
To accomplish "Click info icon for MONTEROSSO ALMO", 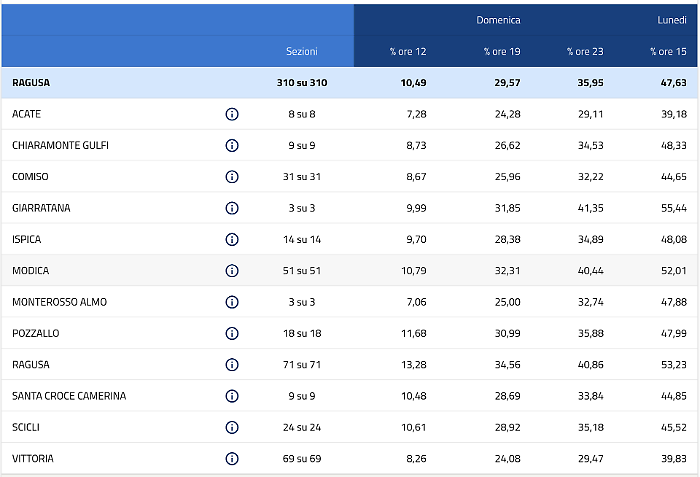I will (x=232, y=302).
